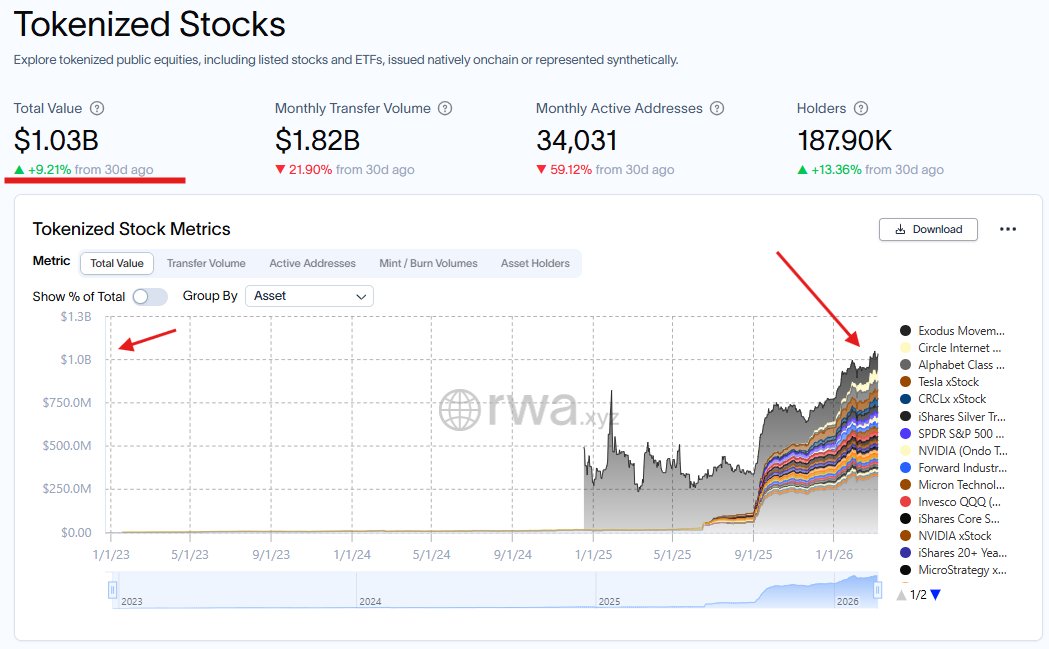Click the SPDR S&P 500 legend entry
Viewport: 1049px width, 649px height.
point(953,434)
